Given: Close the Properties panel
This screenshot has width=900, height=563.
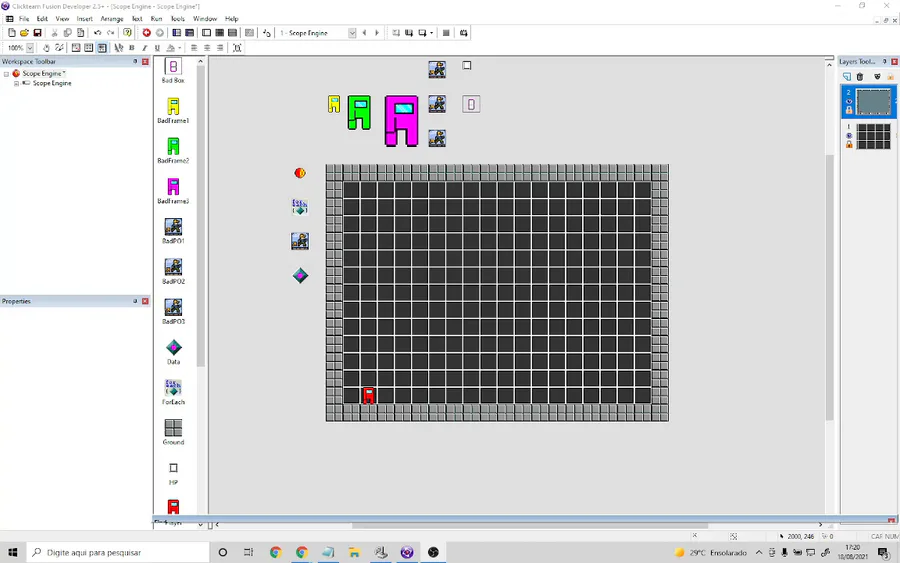Looking at the screenshot, I should click(x=145, y=301).
